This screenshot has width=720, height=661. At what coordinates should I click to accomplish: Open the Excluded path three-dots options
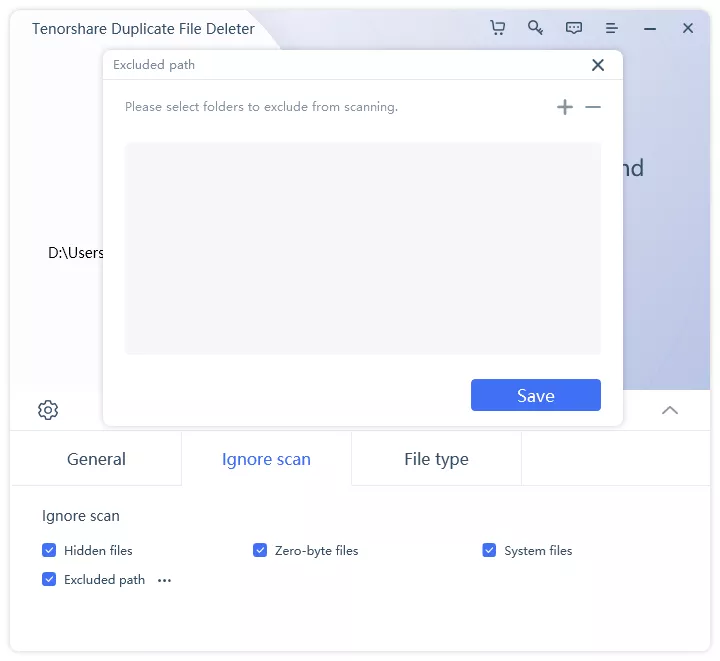click(x=164, y=581)
